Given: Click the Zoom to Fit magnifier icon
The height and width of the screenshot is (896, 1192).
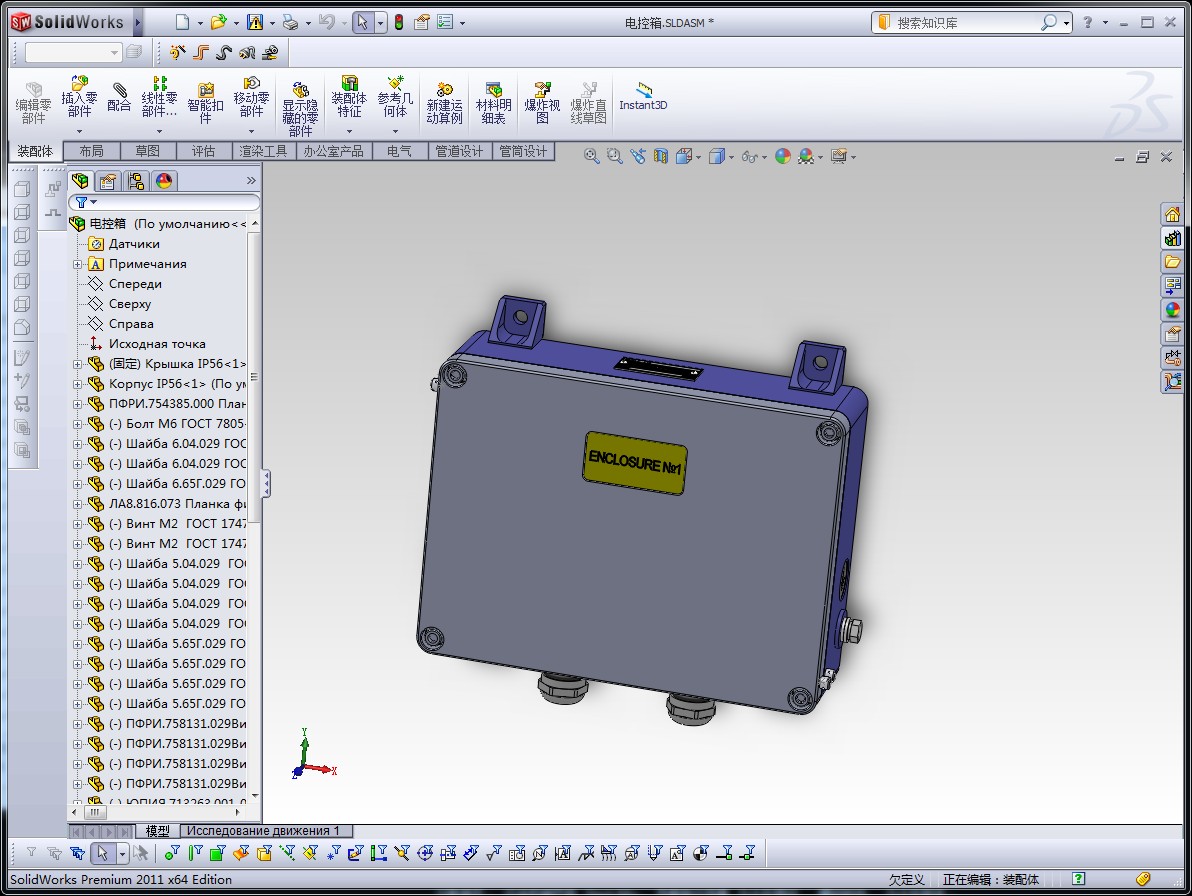Looking at the screenshot, I should click(x=592, y=156).
